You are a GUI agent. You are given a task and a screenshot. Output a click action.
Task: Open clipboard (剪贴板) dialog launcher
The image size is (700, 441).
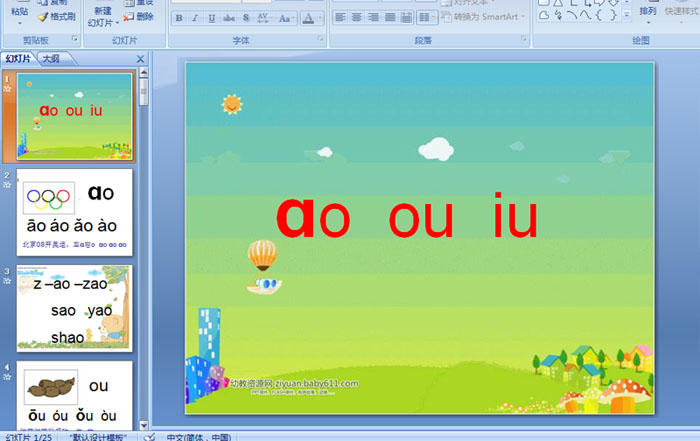pyautogui.click(x=75, y=39)
